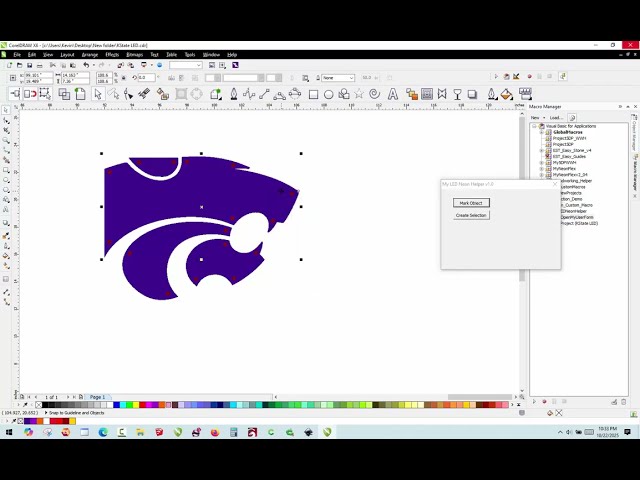Expand the GlobalMacros tree node

(x=542, y=132)
